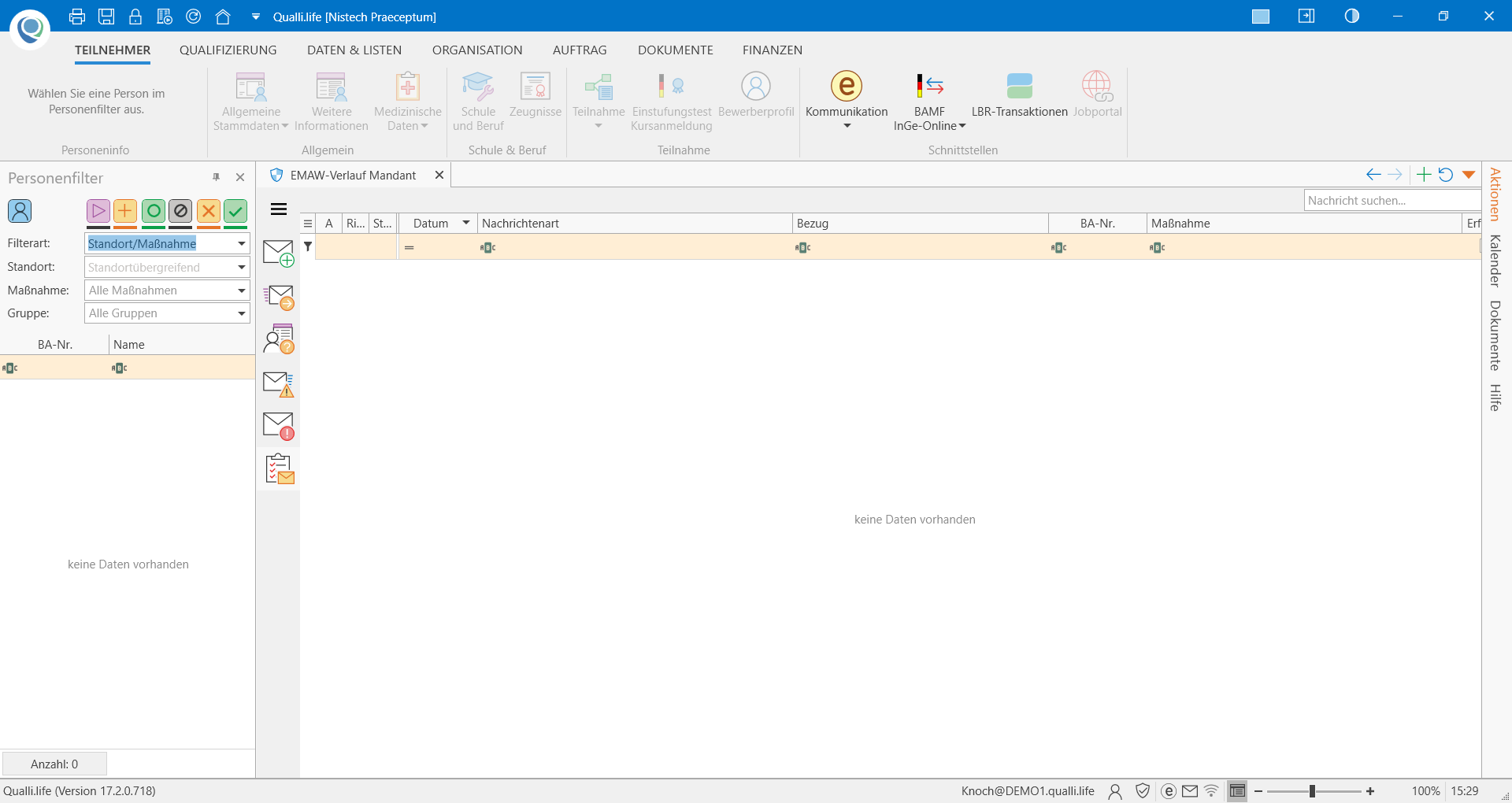
Task: Open the hamburger menu in EMAW sidebar
Action: (x=279, y=209)
